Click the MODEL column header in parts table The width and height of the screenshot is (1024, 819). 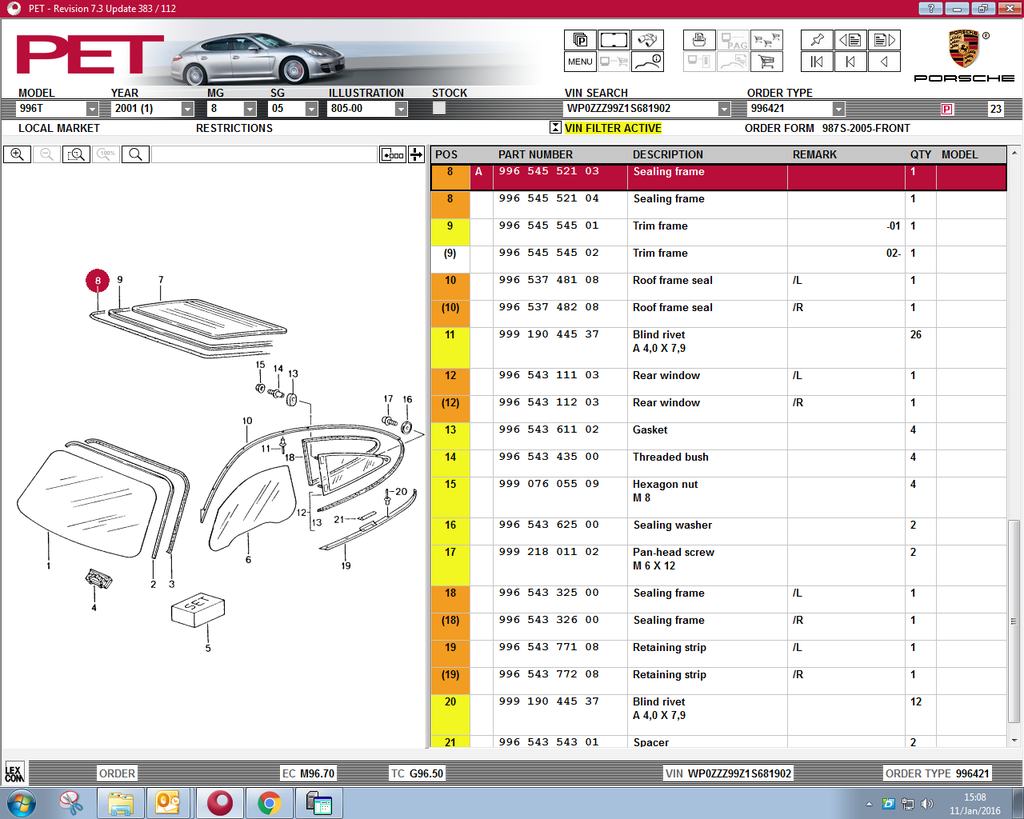[x=959, y=155]
